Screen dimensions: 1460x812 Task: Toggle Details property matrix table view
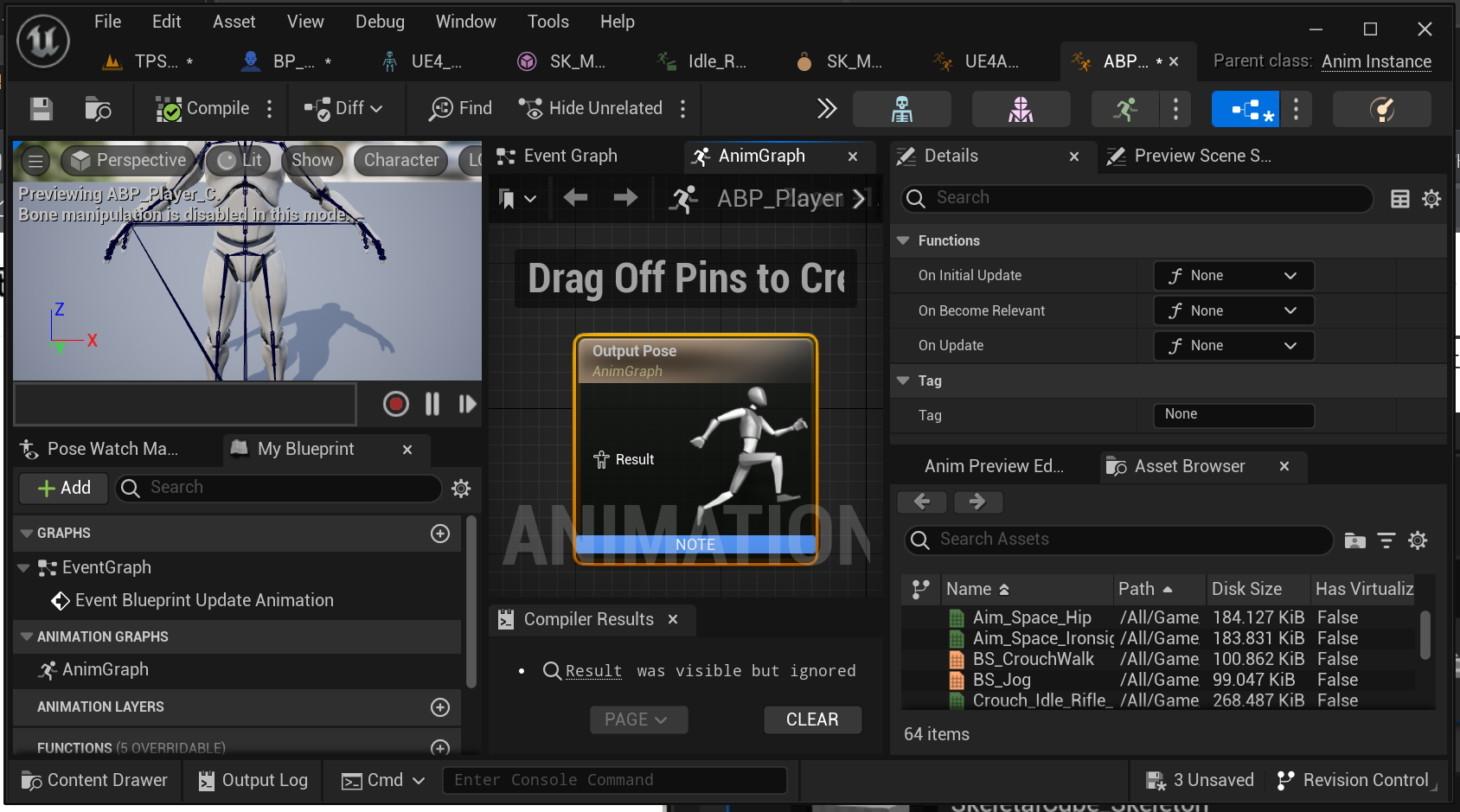(1399, 199)
